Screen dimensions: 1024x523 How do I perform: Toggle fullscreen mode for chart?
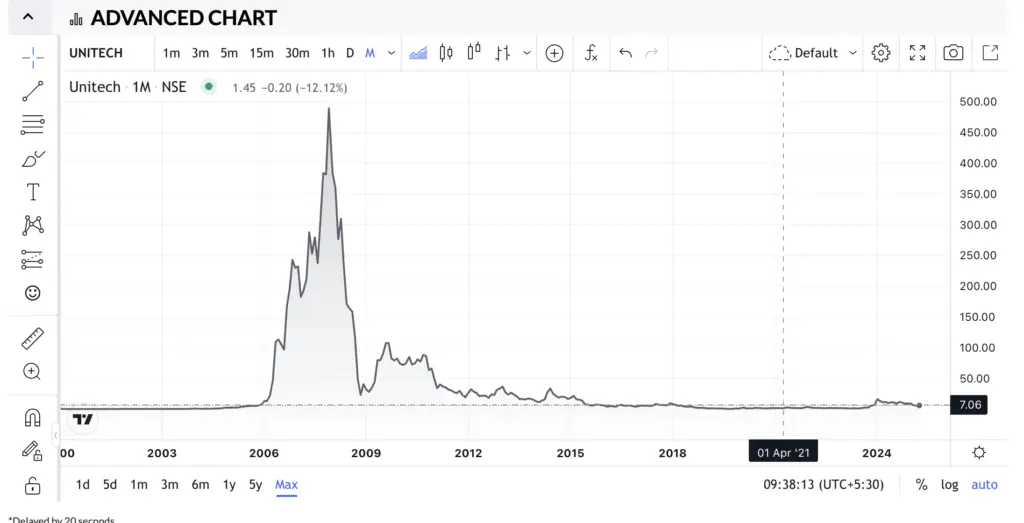tap(917, 53)
